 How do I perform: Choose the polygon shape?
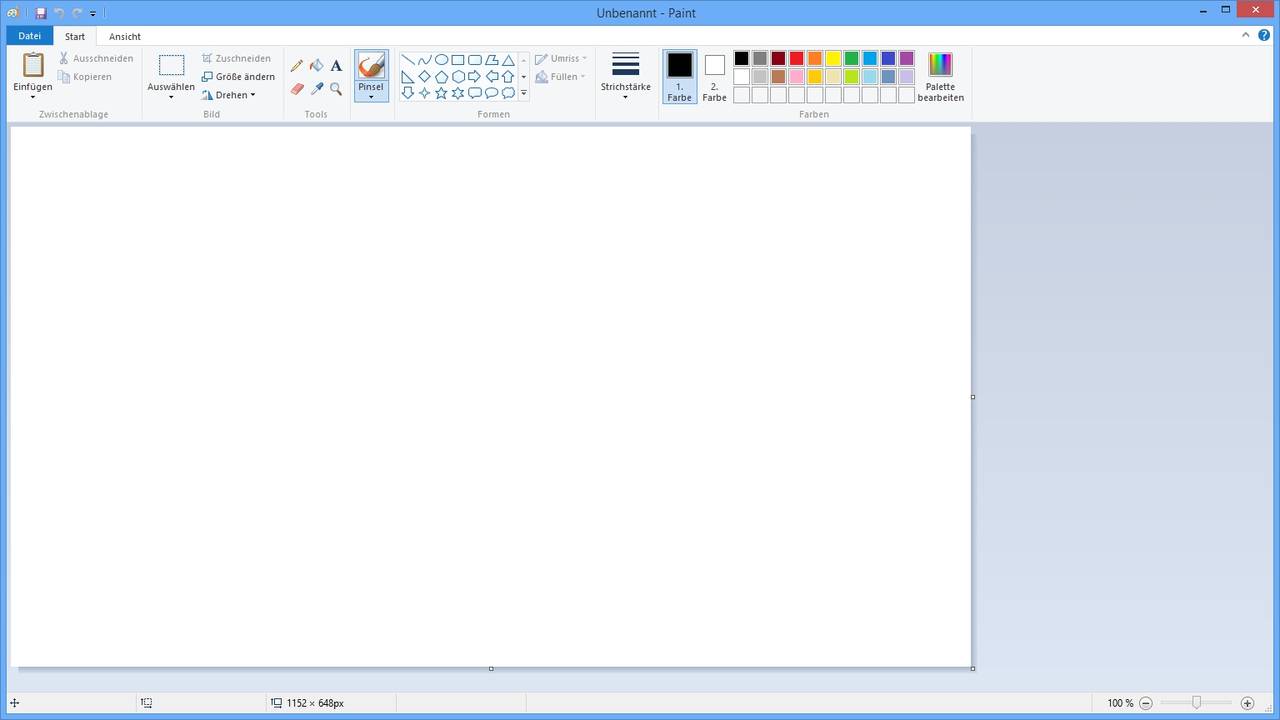coord(492,60)
